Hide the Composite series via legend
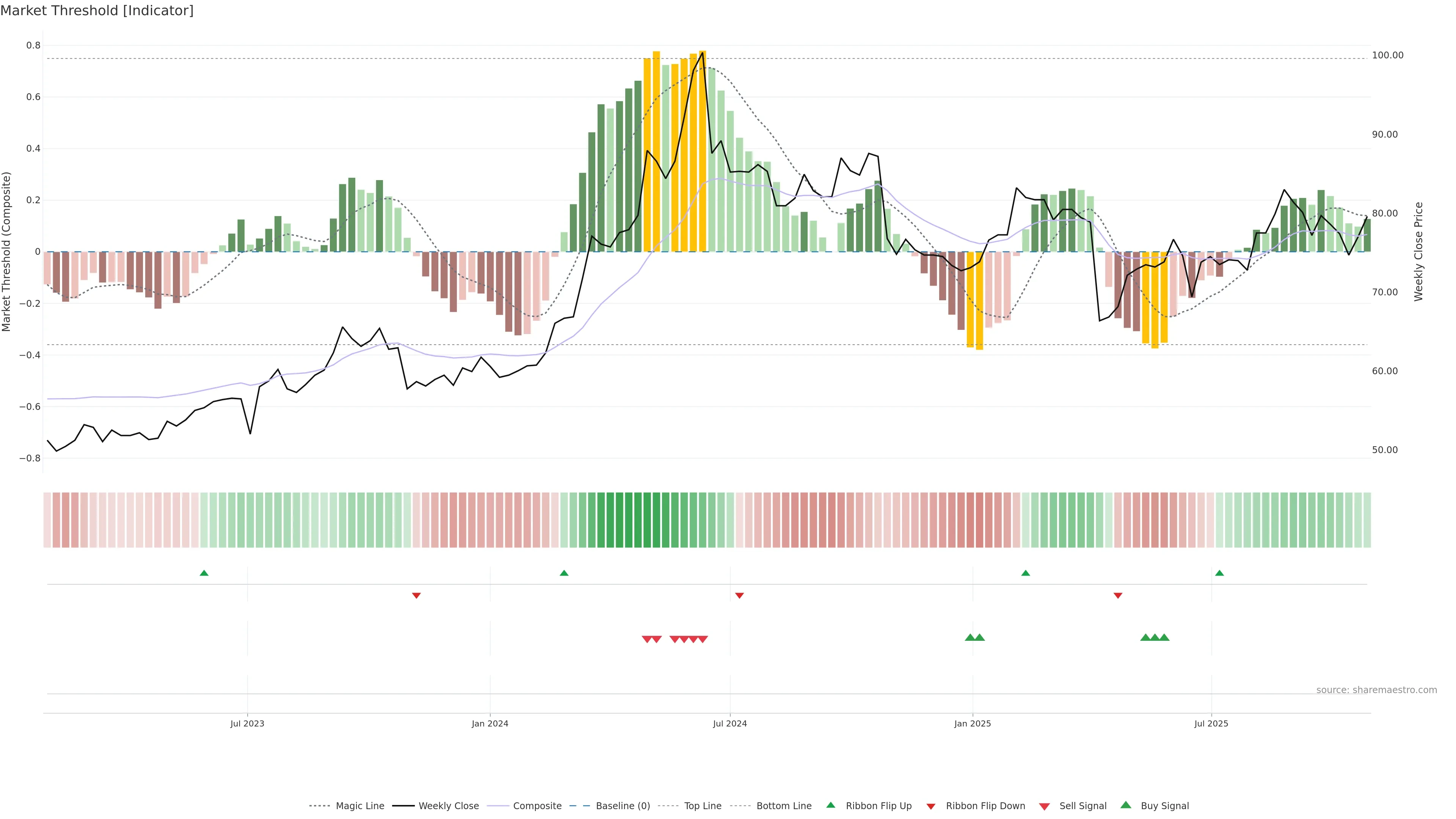Viewport: 1456px width, 819px height. (537, 806)
